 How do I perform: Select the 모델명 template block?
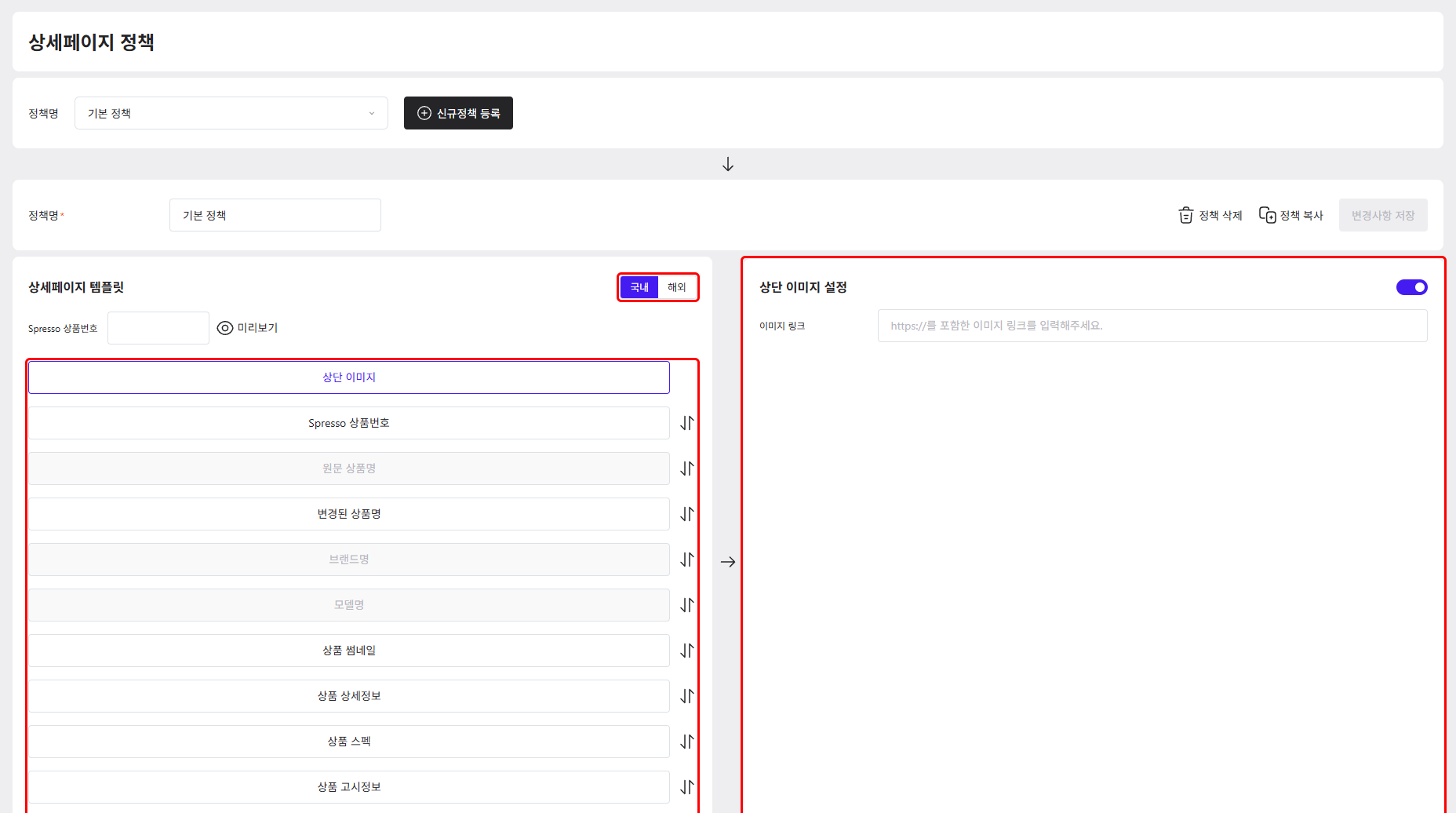pyautogui.click(x=349, y=605)
